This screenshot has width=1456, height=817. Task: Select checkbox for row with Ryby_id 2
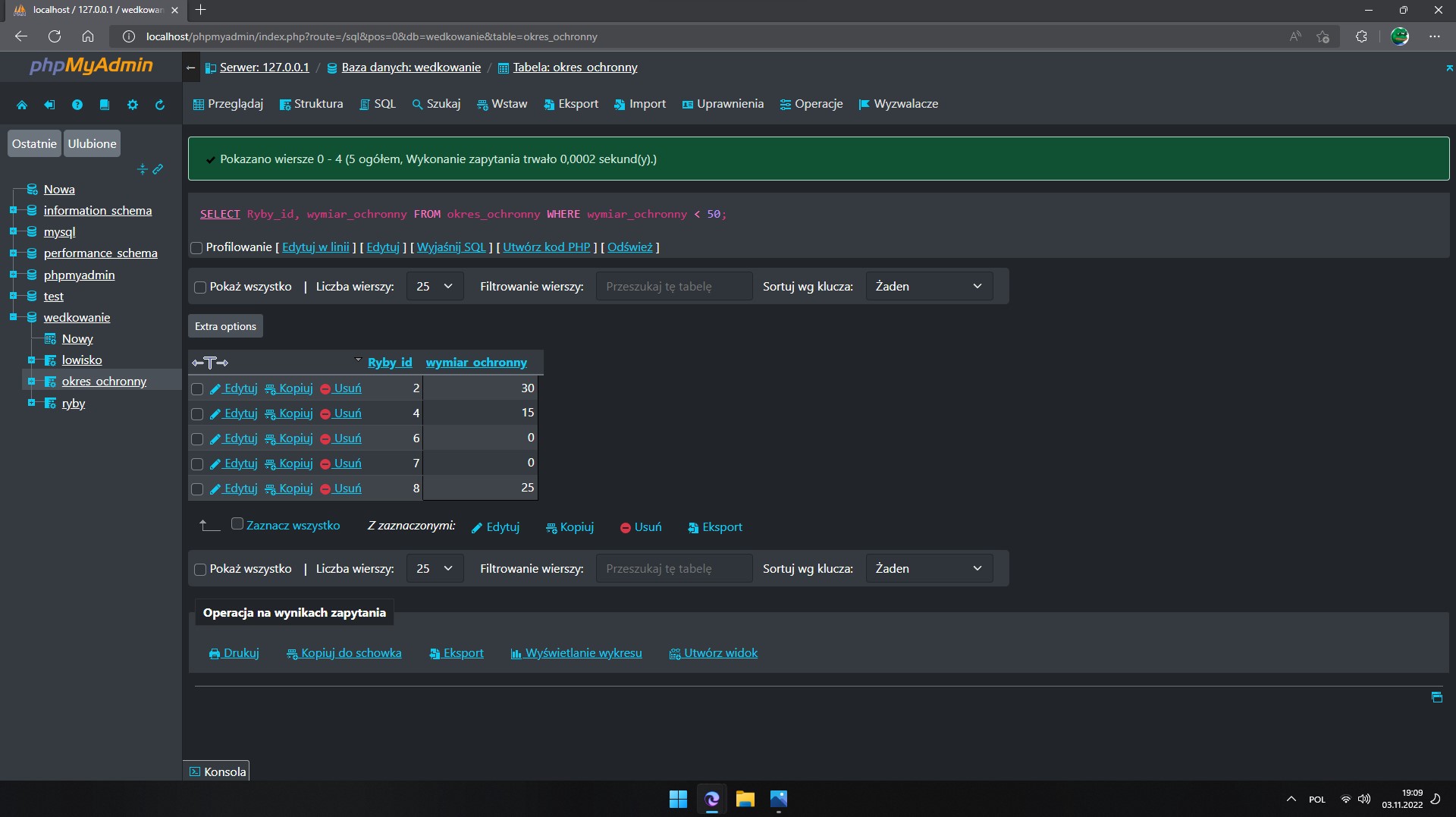197,389
